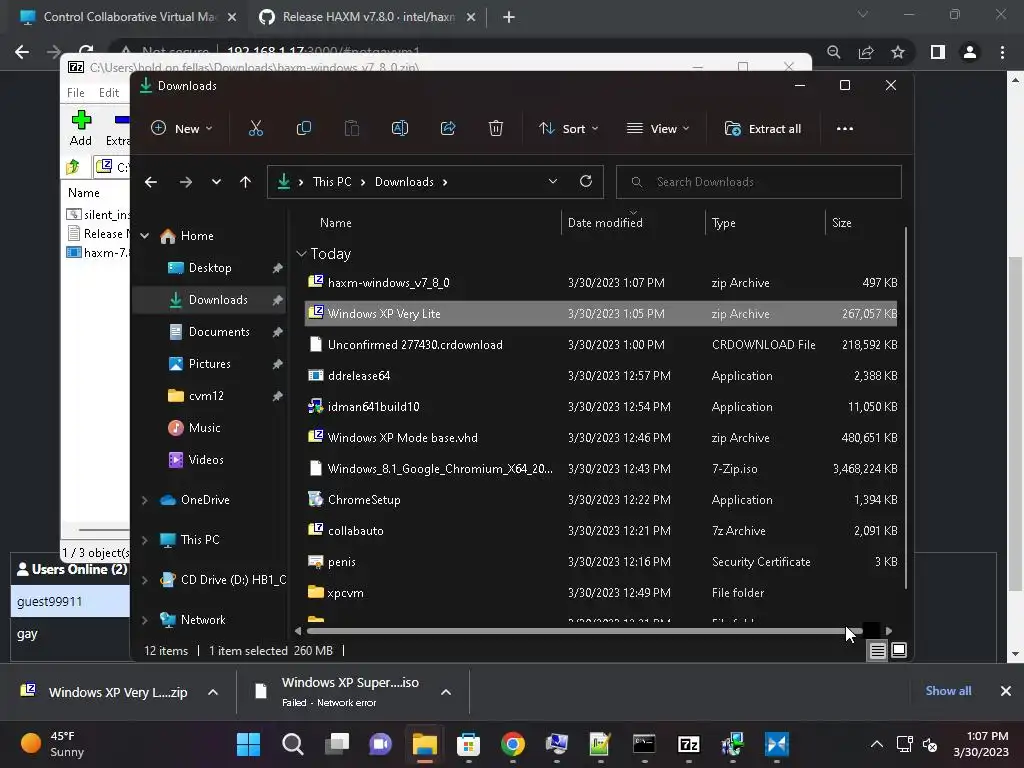
Task: Sort by the Size column header
Action: pyautogui.click(x=842, y=223)
